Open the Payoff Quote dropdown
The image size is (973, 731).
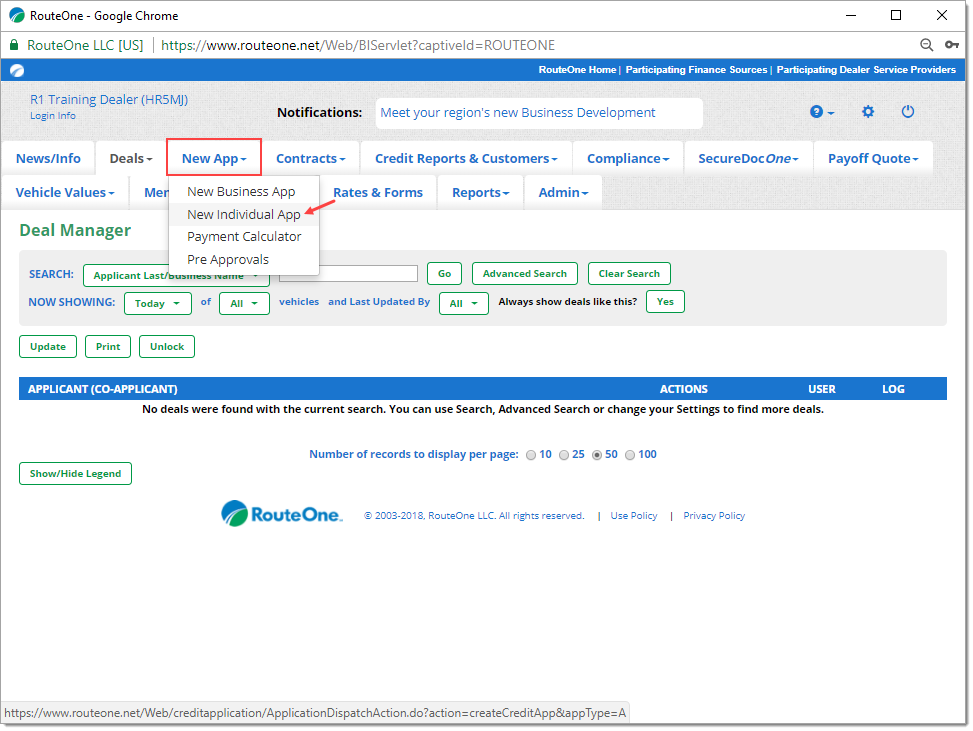coord(873,159)
